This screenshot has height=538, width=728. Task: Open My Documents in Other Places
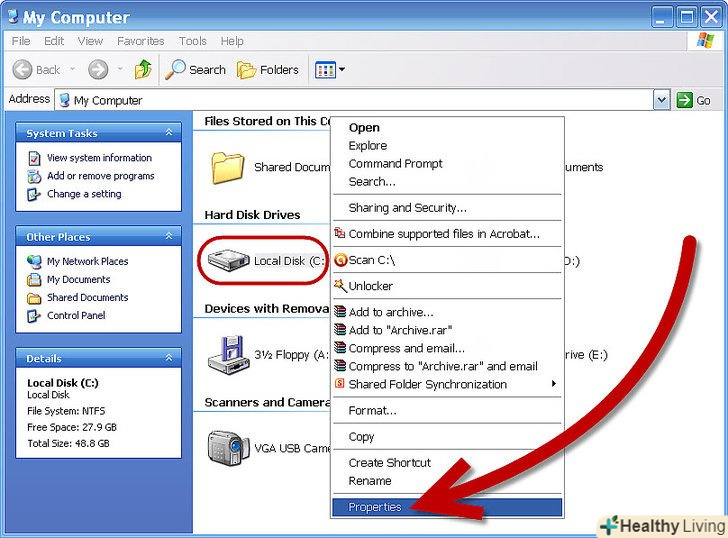tap(78, 279)
